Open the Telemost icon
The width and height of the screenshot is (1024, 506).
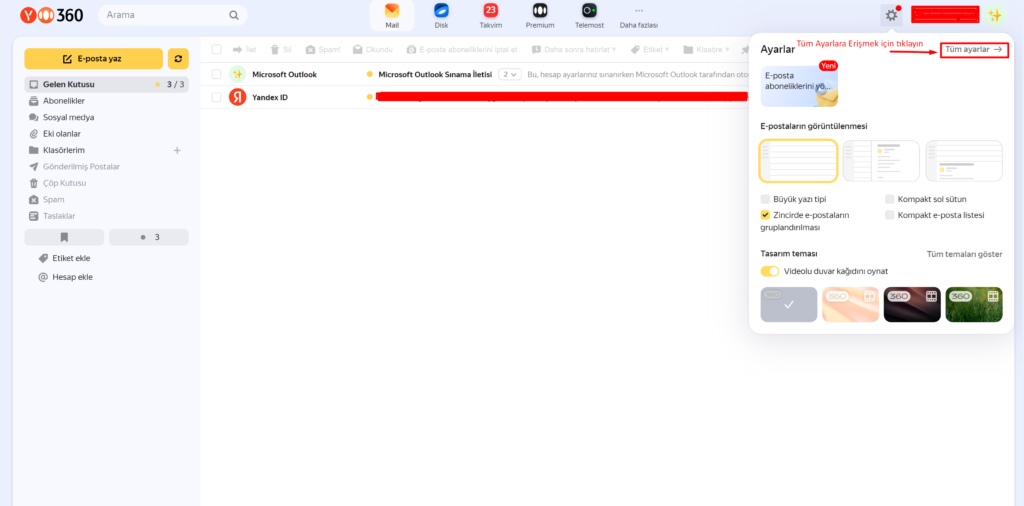[589, 11]
